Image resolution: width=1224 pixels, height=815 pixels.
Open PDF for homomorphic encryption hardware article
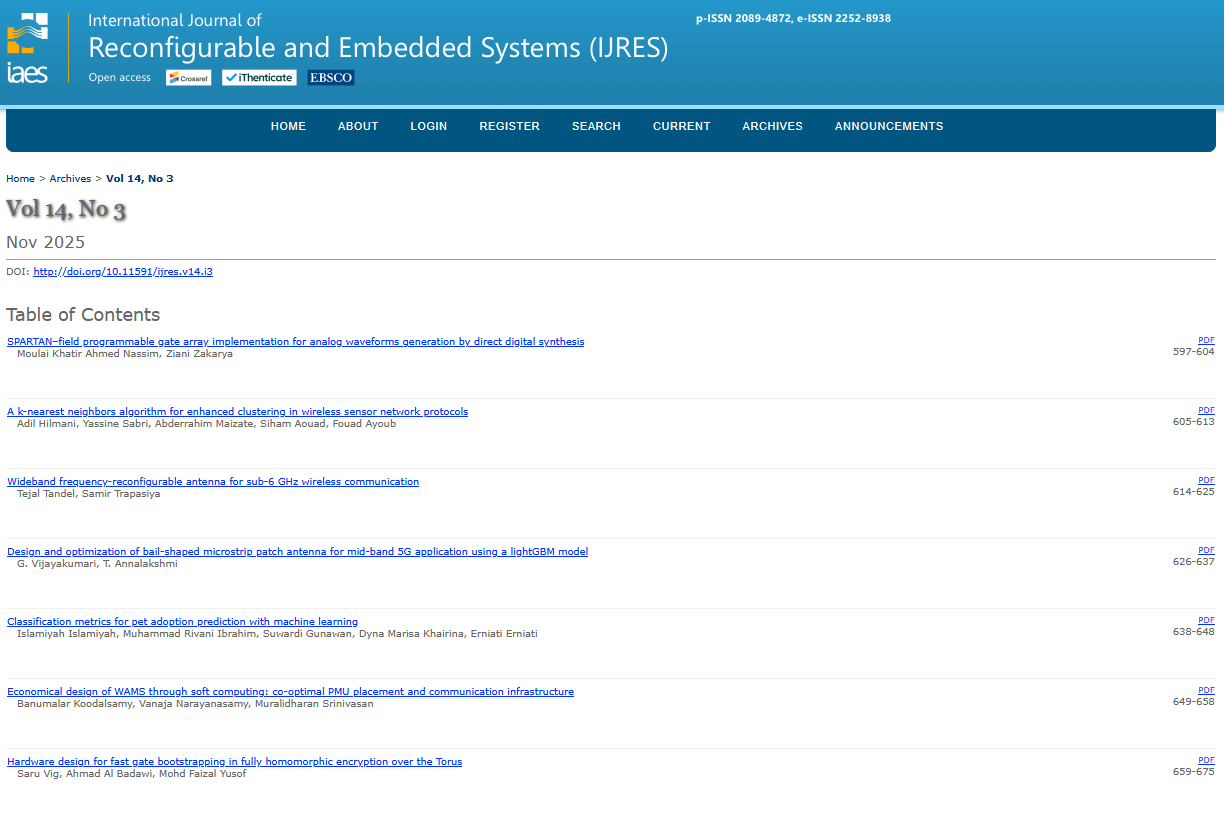(x=1206, y=760)
